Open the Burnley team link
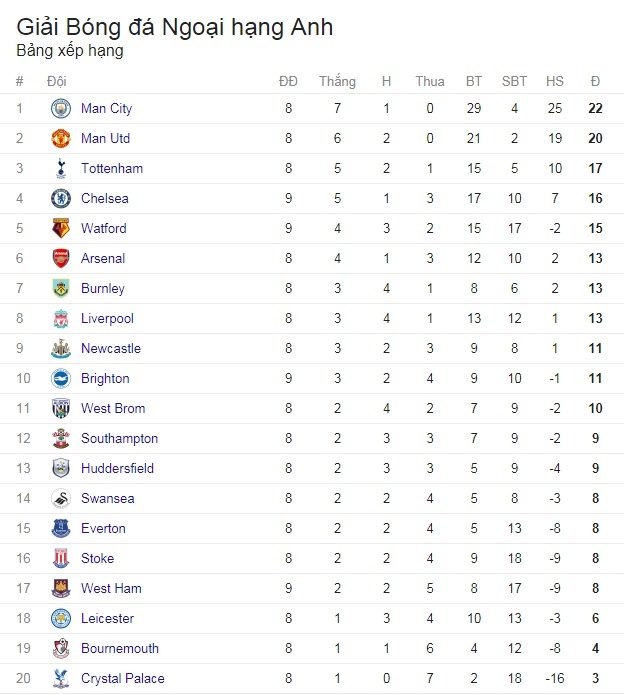The image size is (624, 694). pos(103,288)
